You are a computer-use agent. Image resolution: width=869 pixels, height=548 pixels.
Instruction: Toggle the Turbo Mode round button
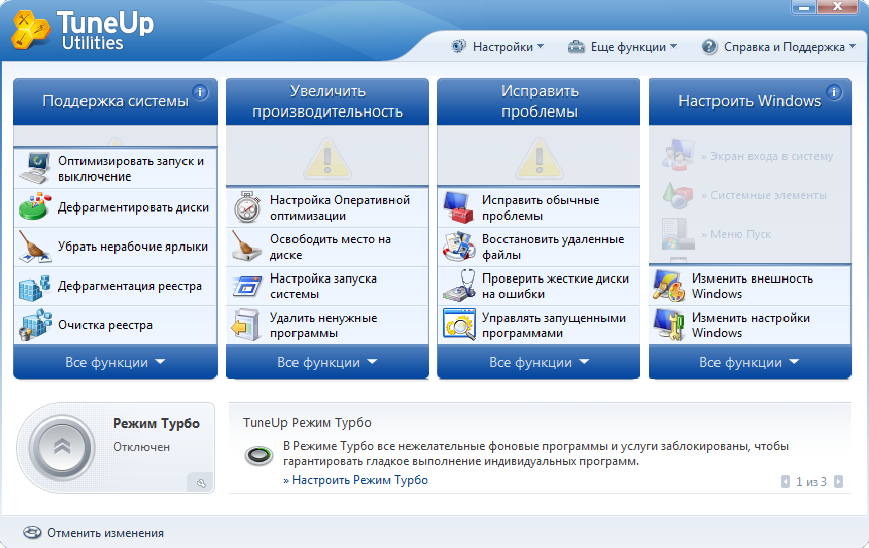pyautogui.click(x=62, y=448)
